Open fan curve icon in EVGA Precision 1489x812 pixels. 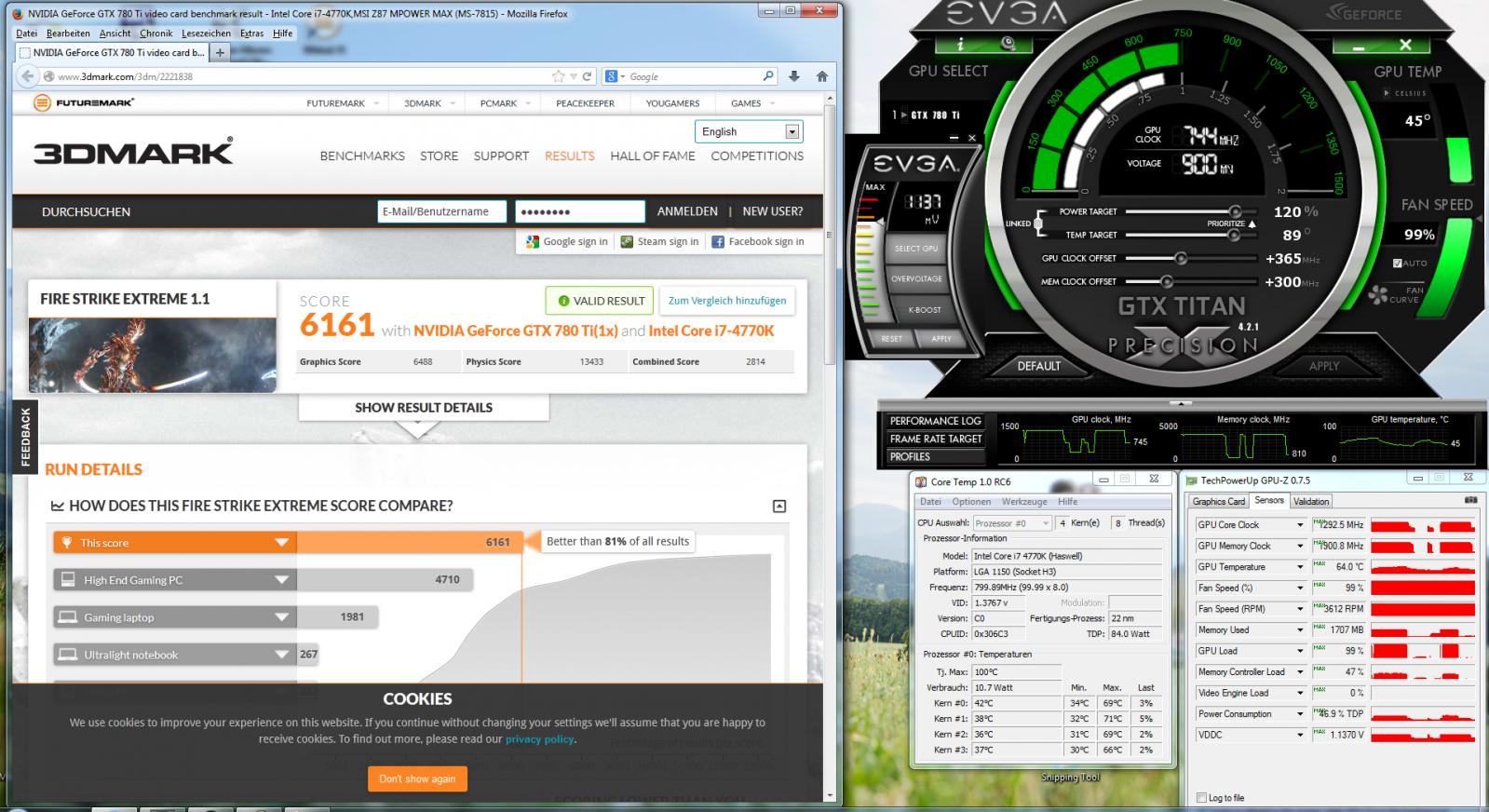(x=1378, y=295)
